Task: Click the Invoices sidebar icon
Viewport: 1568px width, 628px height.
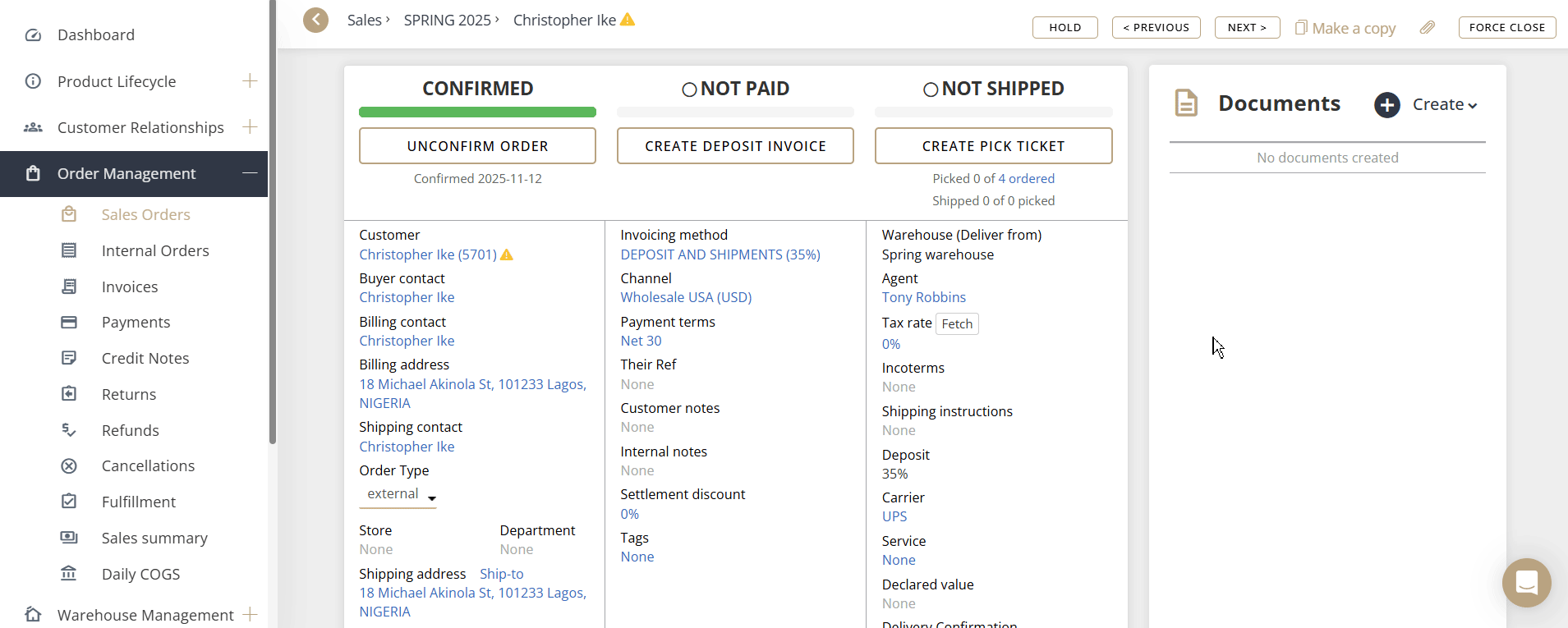Action: tap(69, 286)
